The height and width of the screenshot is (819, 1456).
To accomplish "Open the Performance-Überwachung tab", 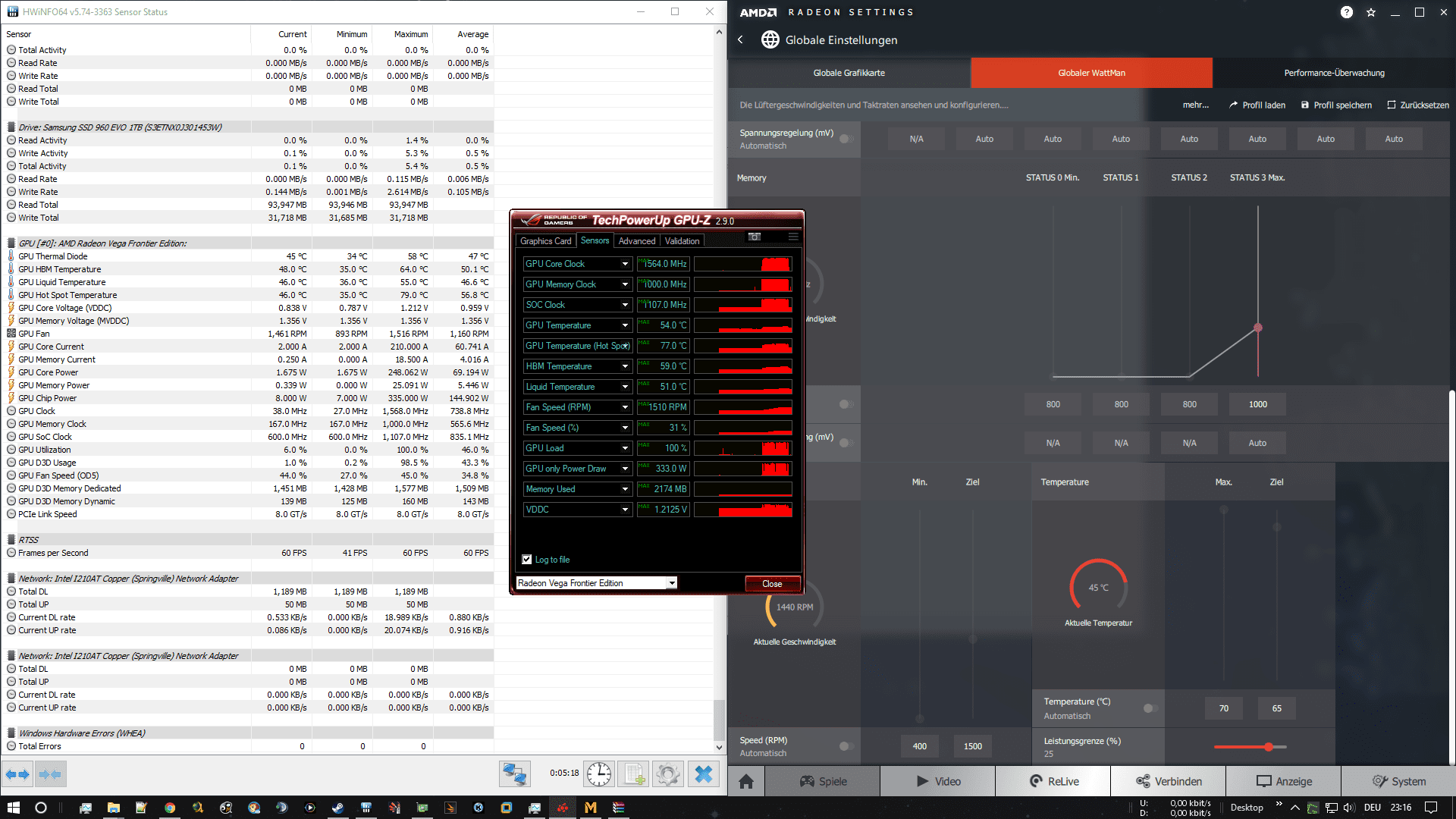I will pyautogui.click(x=1334, y=73).
